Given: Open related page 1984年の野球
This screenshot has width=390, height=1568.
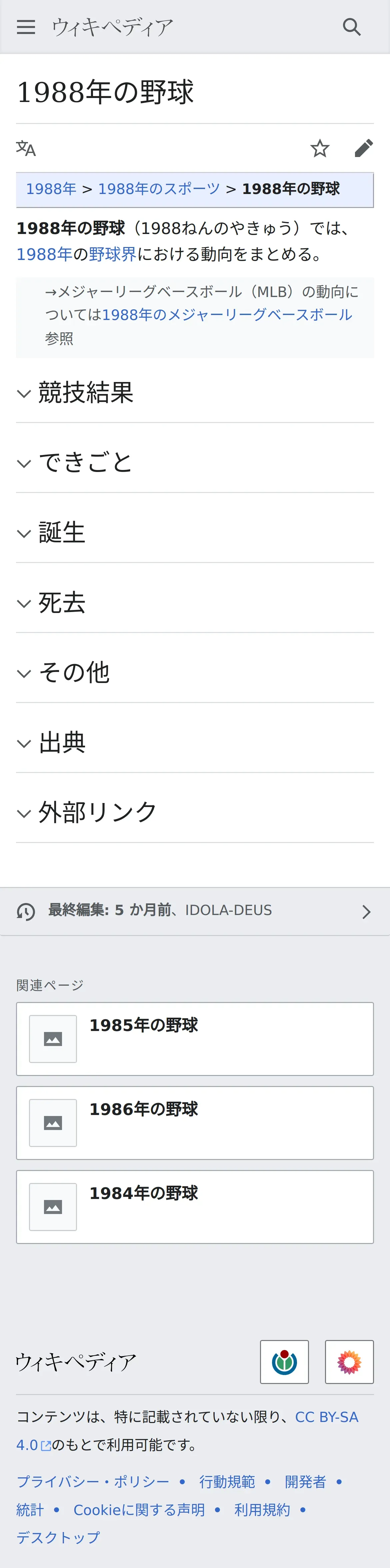Looking at the screenshot, I should click(195, 1206).
